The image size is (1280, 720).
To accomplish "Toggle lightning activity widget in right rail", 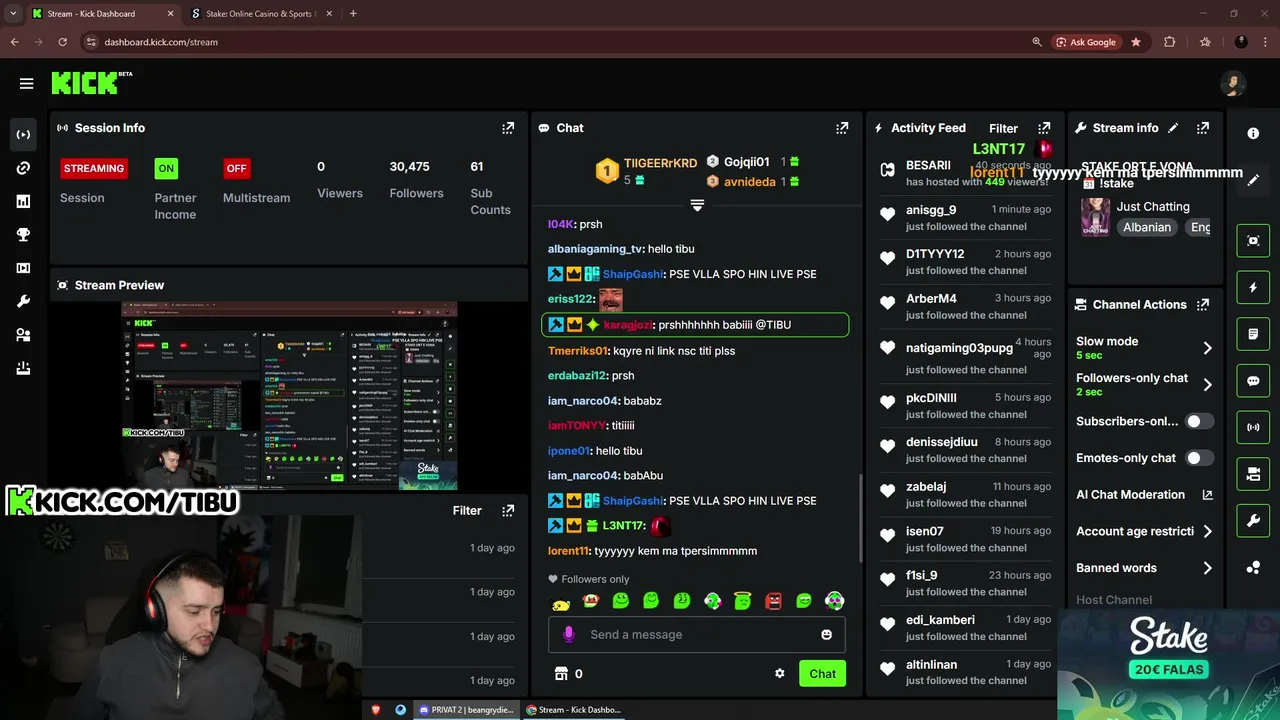I will click(x=1253, y=287).
